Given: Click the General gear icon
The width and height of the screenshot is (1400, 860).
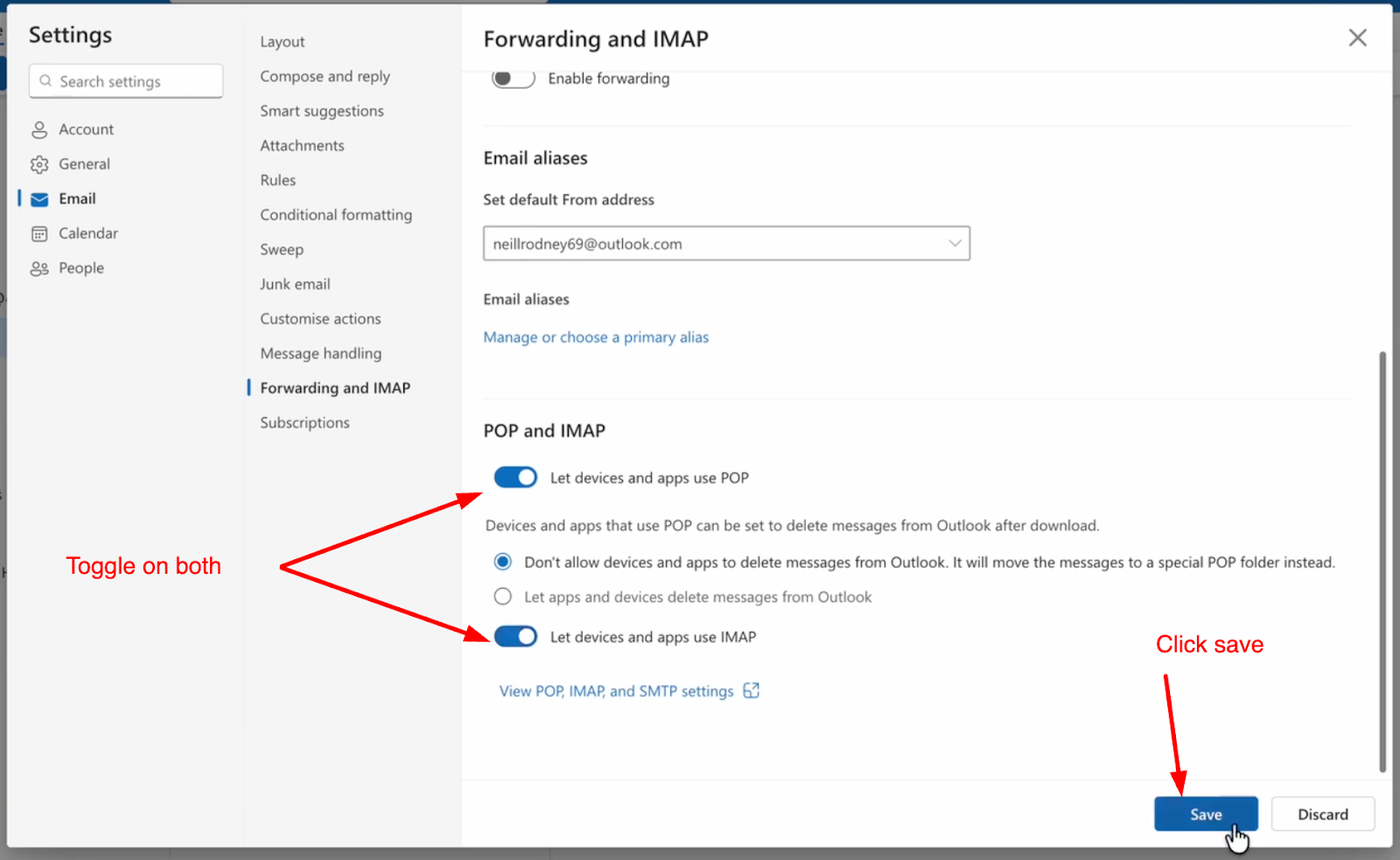Looking at the screenshot, I should [40, 165].
